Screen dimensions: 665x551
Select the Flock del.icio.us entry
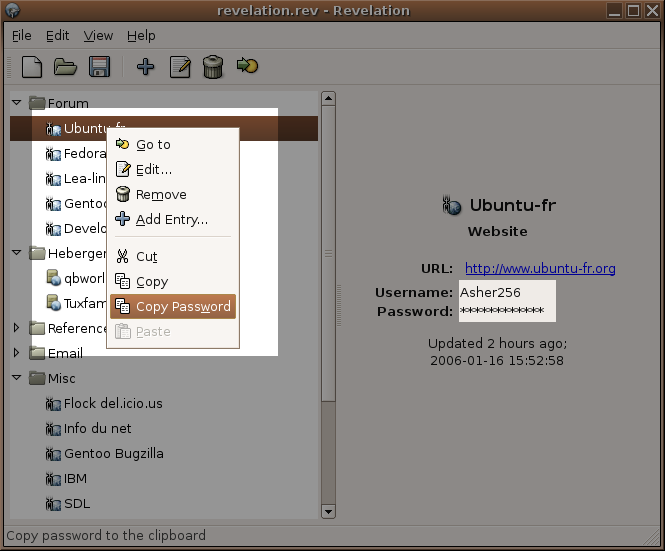point(112,404)
